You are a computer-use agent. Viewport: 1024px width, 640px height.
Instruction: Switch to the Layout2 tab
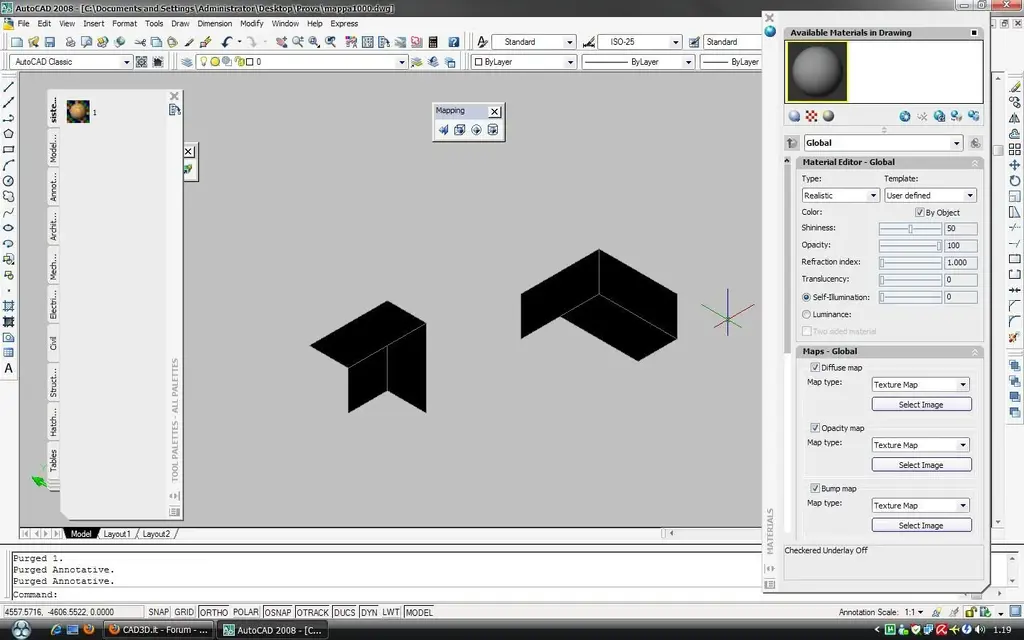point(156,534)
